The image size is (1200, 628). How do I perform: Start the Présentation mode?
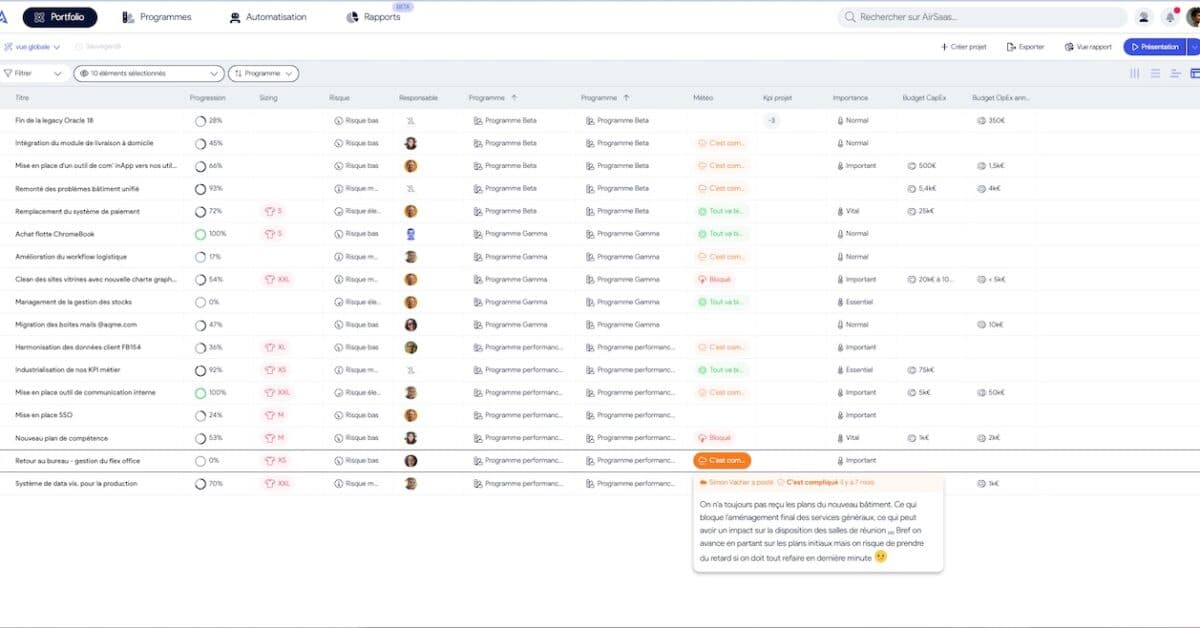[1154, 47]
